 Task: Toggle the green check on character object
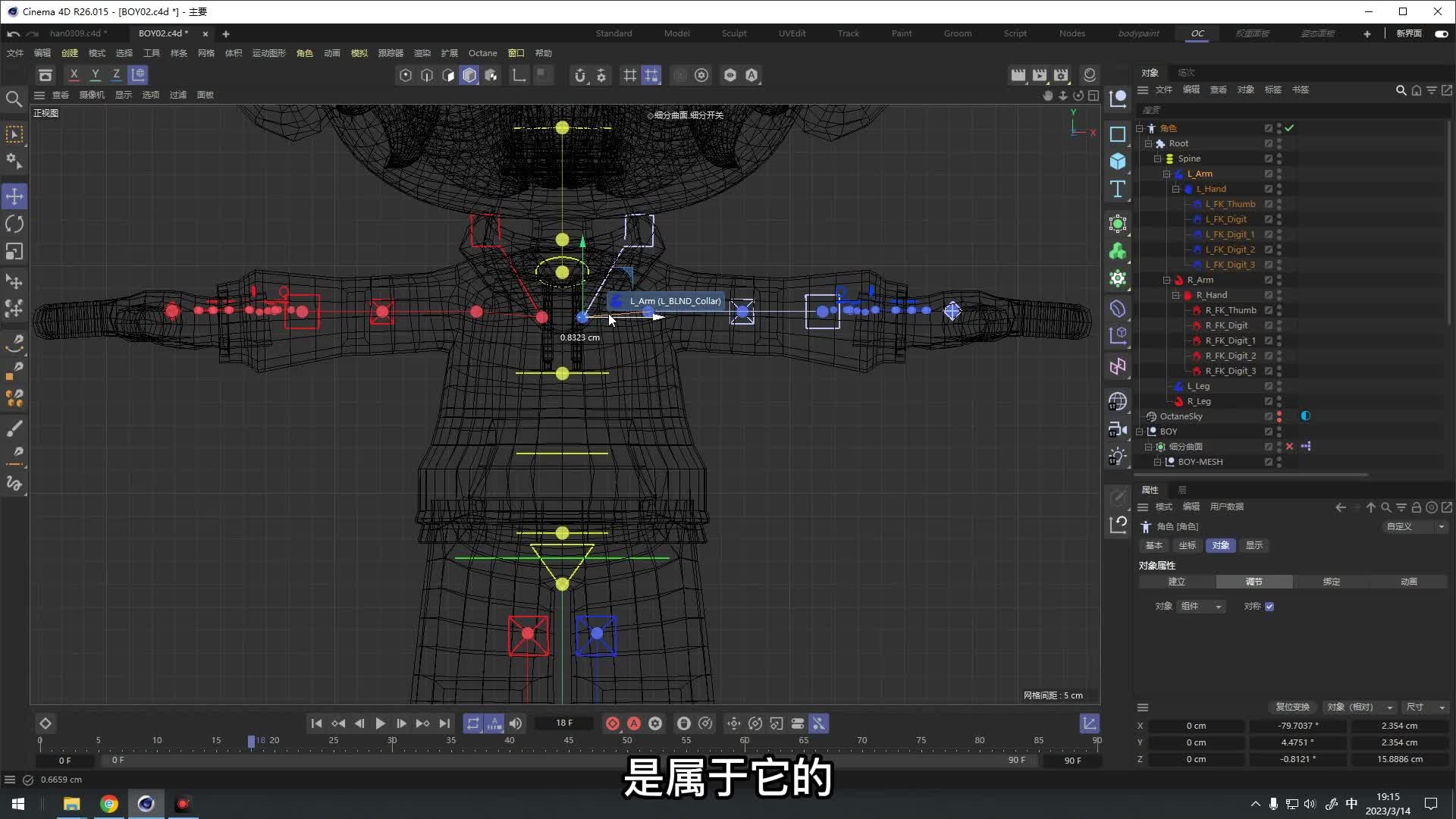[x=1290, y=128]
